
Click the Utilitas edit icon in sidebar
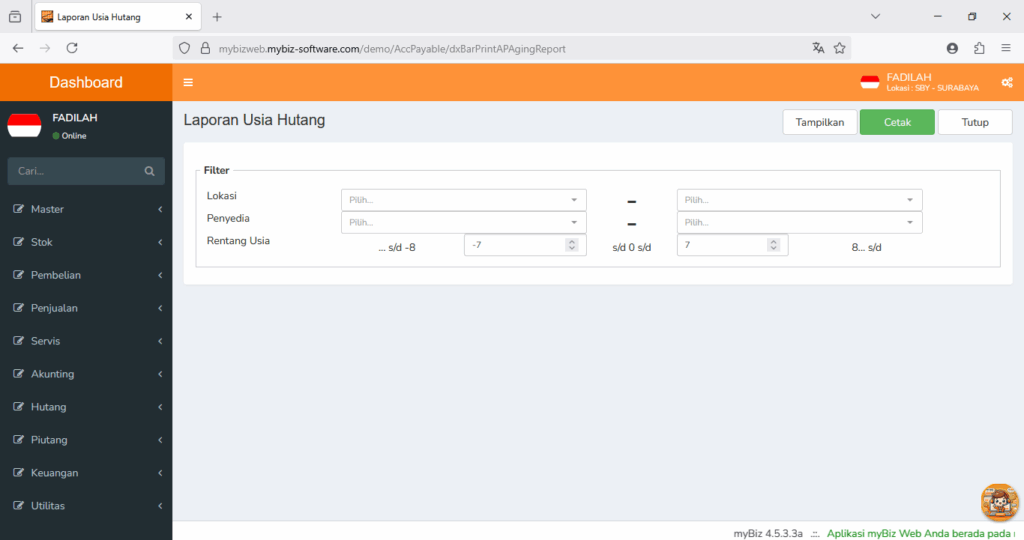[18, 505]
